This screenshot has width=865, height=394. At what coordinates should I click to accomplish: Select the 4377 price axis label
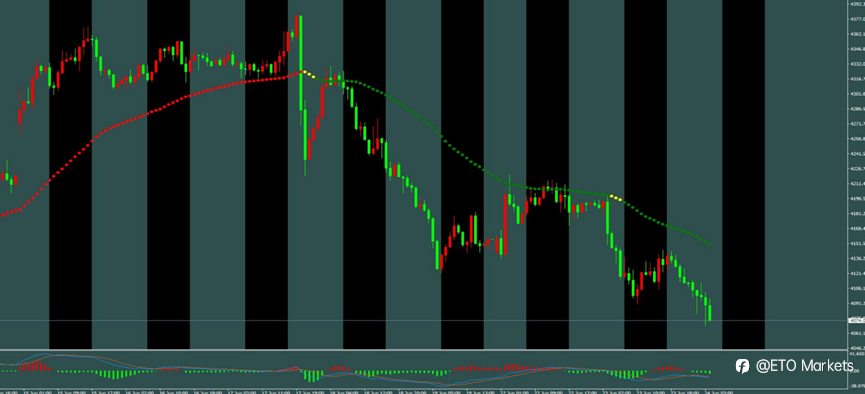click(858, 19)
